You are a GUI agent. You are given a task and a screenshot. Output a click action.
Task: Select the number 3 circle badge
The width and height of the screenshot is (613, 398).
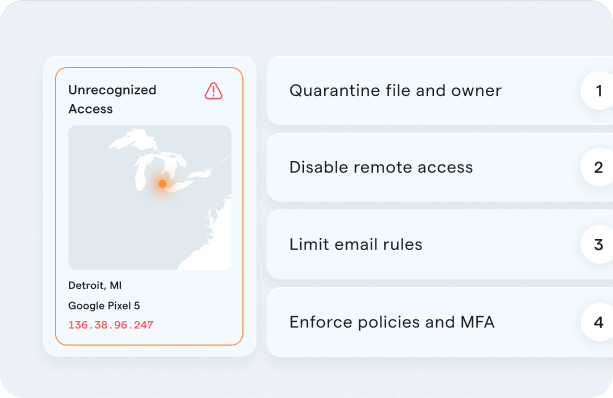[598, 245]
